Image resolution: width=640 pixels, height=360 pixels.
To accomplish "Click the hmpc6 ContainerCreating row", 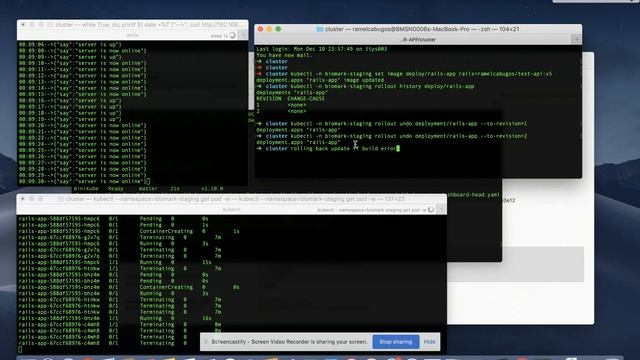I will [x=129, y=231].
